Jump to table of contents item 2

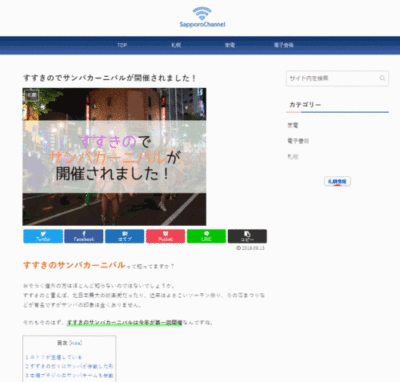coord(69,366)
